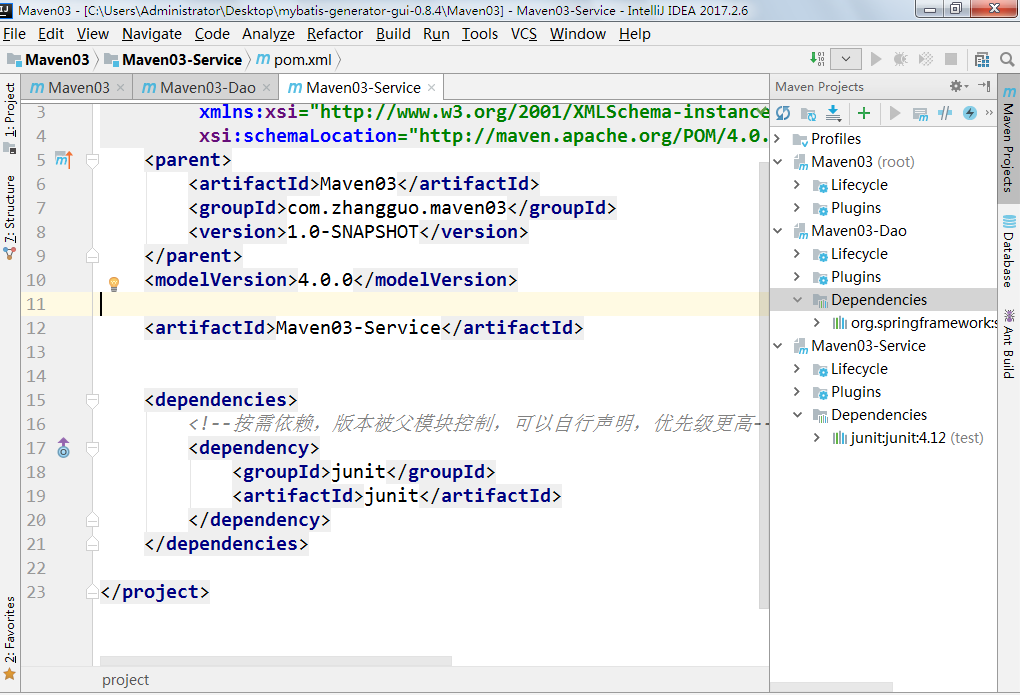
Task: Open the Project Structure icon
Action: tap(982, 60)
